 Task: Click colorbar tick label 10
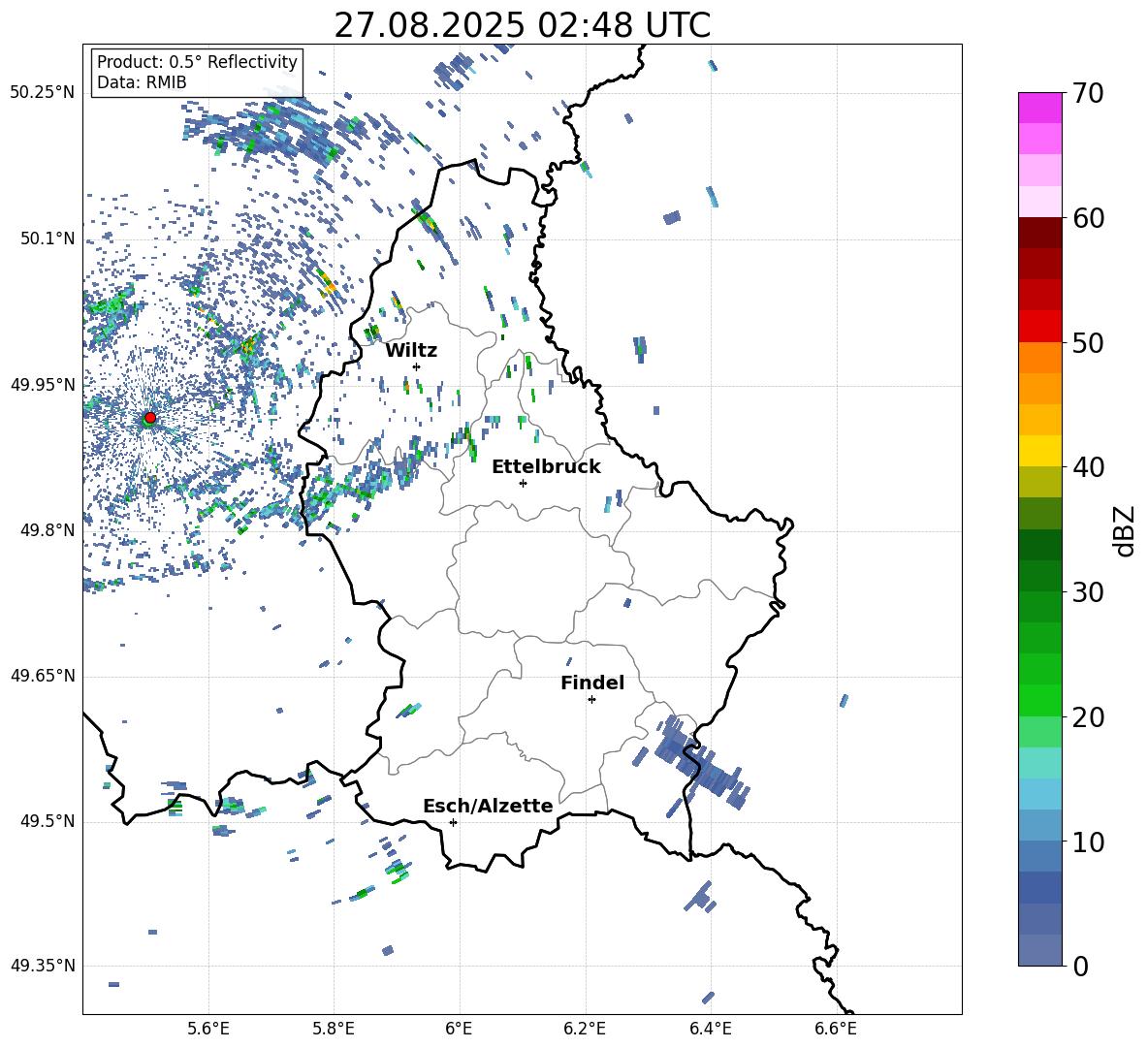(1088, 842)
